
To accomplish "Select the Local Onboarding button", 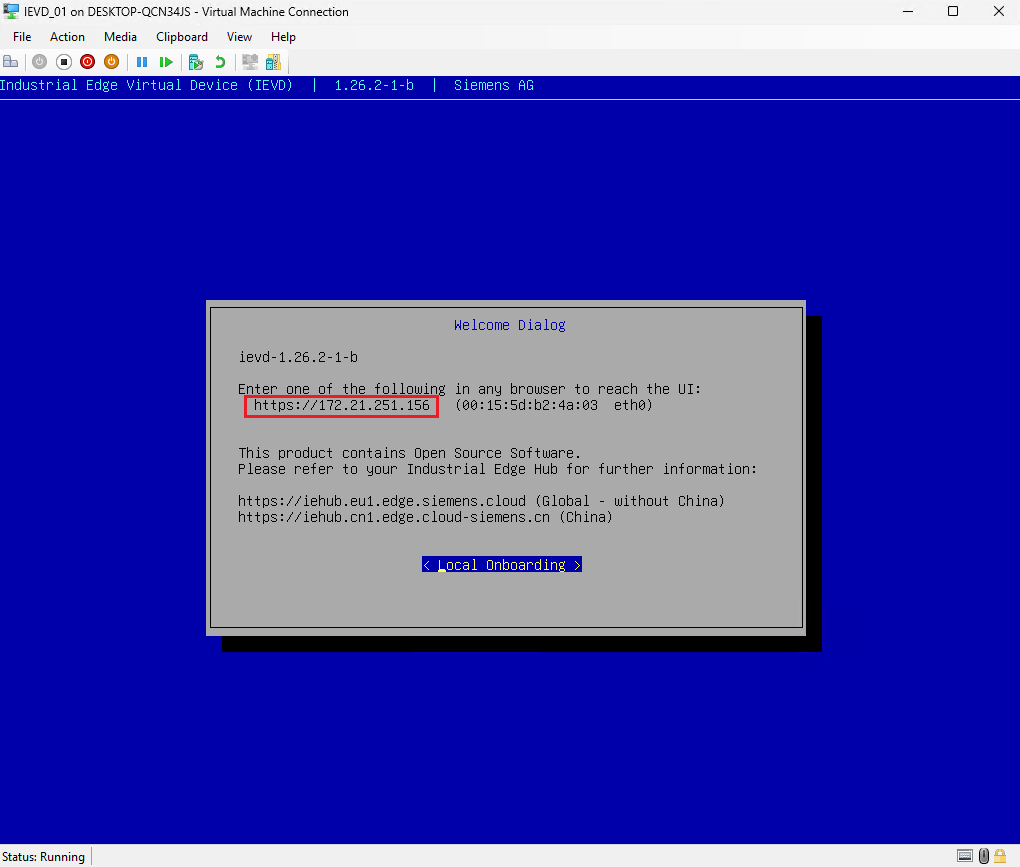I will click(x=501, y=565).
